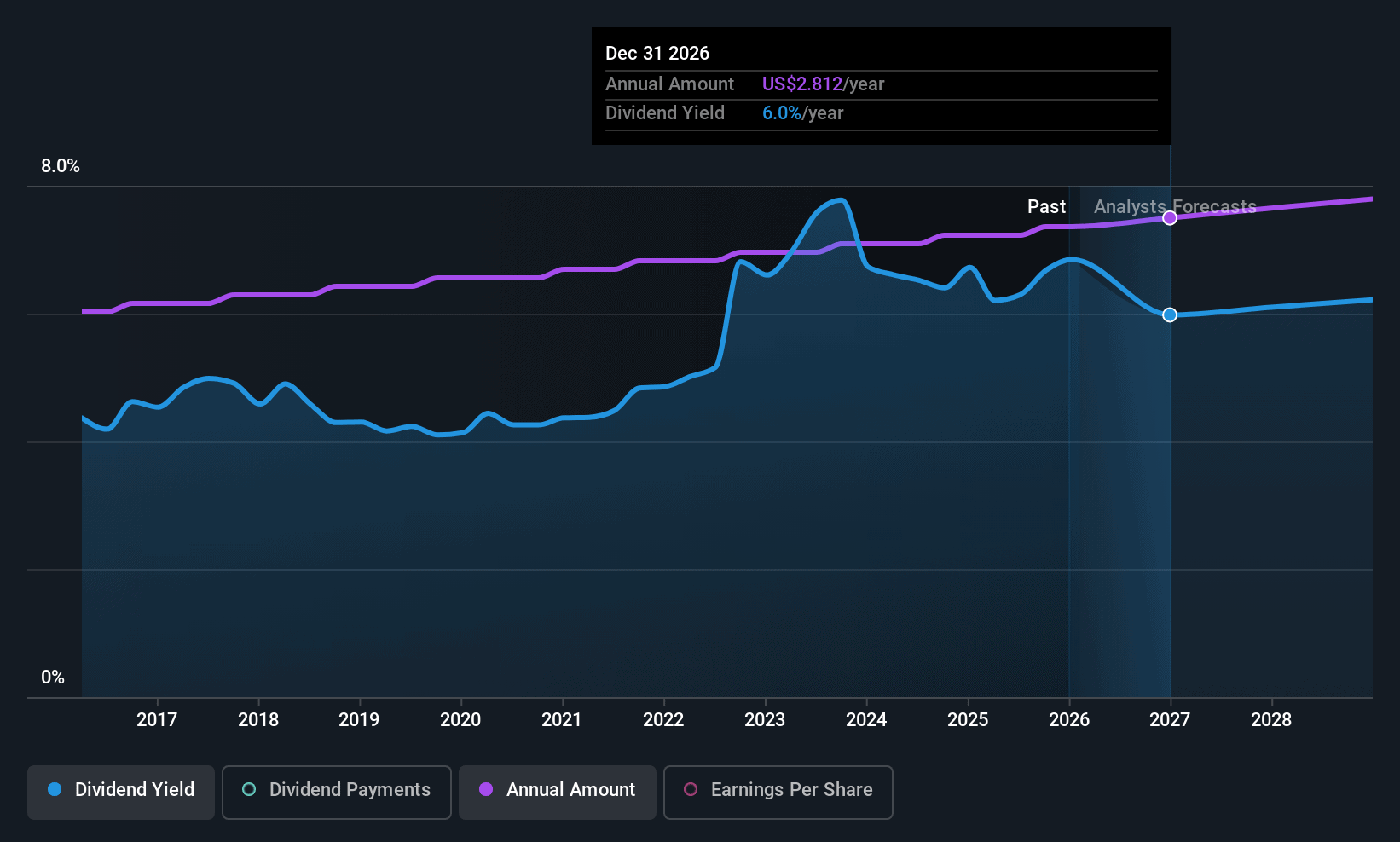Click the Past section label
1400x842 pixels.
[1046, 207]
